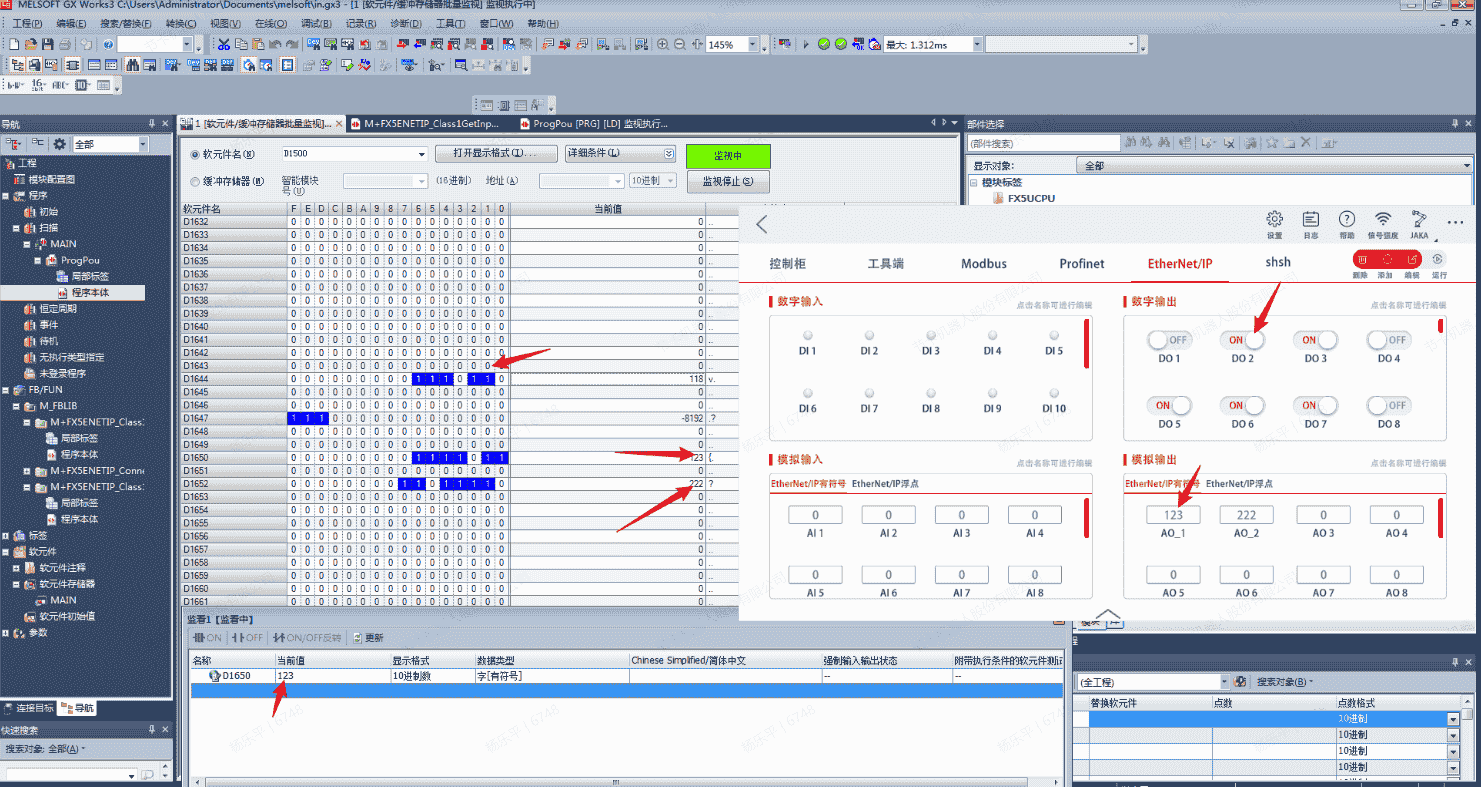Open 设置 gear icon in robot panel
Viewport: 1481px width, 787px height.
click(x=1274, y=220)
